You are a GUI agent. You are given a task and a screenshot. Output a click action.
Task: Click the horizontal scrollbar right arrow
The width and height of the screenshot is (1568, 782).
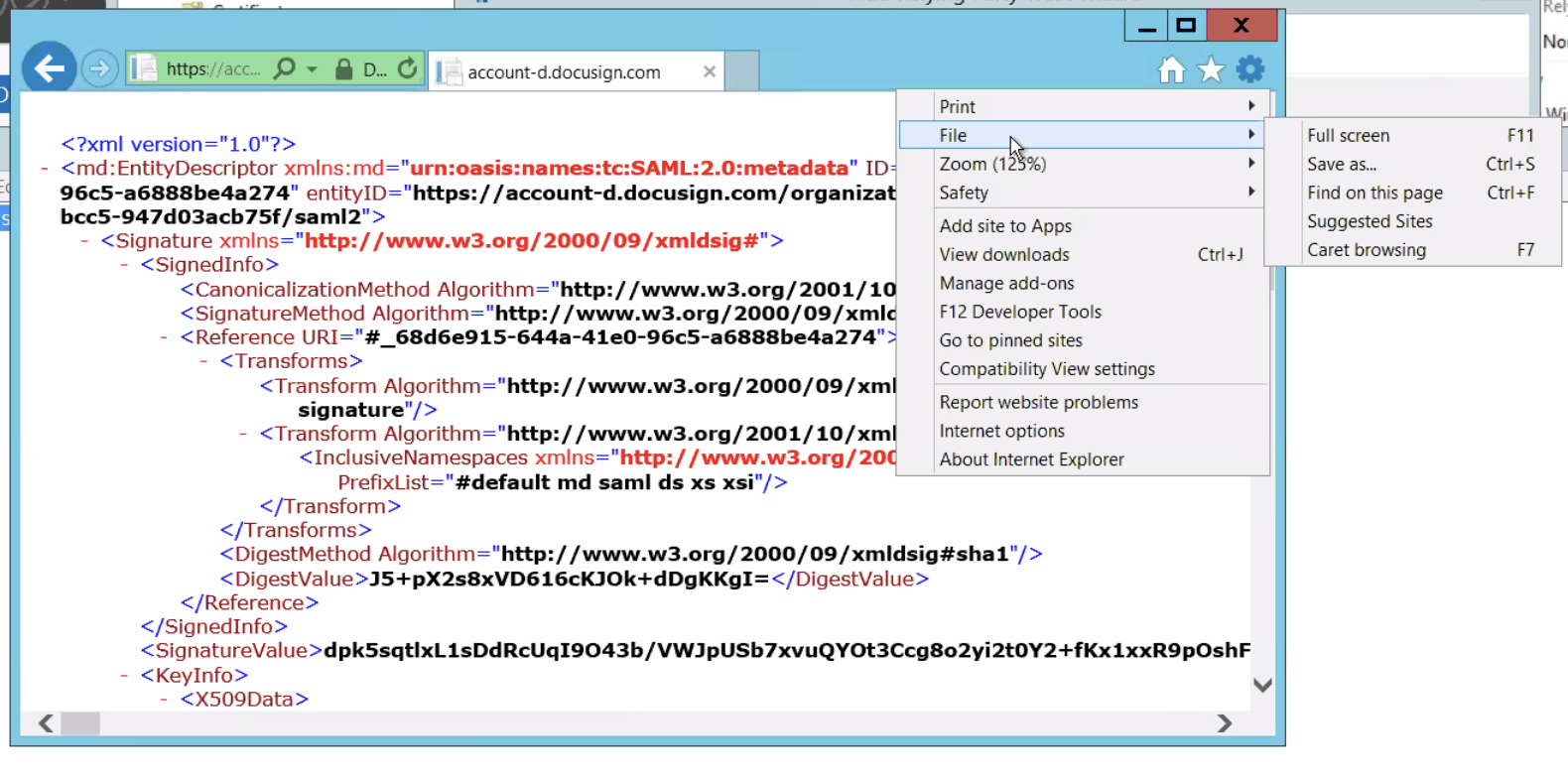pyautogui.click(x=1225, y=723)
